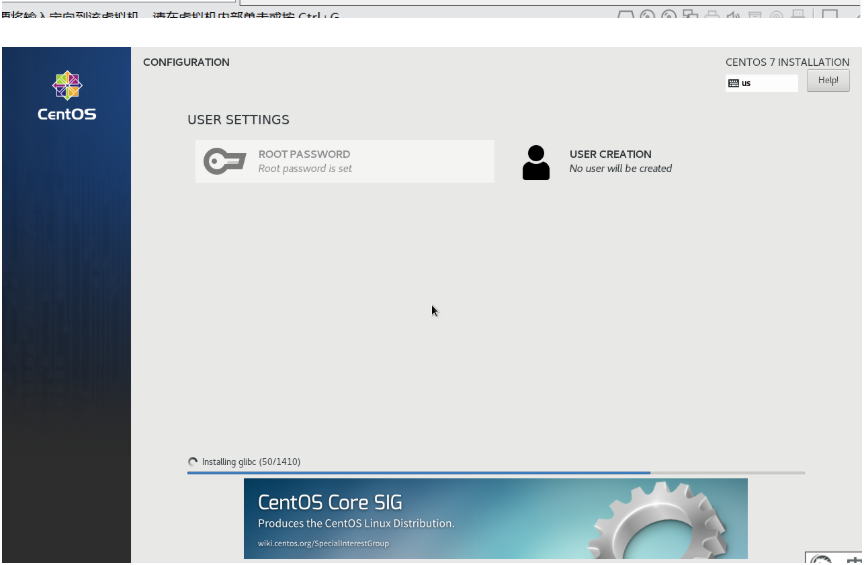Open the User Creation person icon
865x565 pixels.
pos(536,162)
